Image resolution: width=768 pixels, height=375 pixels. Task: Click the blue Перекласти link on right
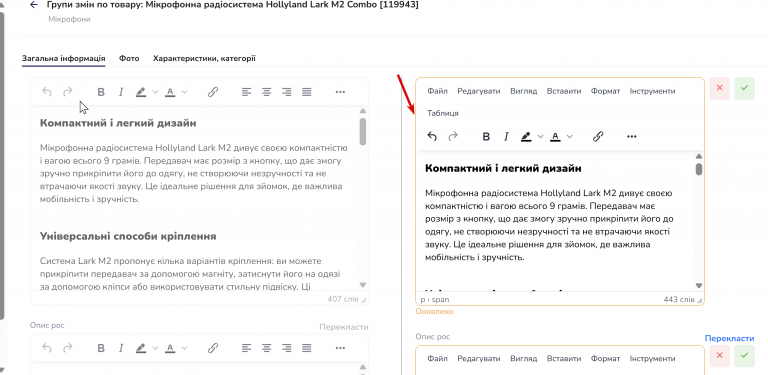point(729,338)
